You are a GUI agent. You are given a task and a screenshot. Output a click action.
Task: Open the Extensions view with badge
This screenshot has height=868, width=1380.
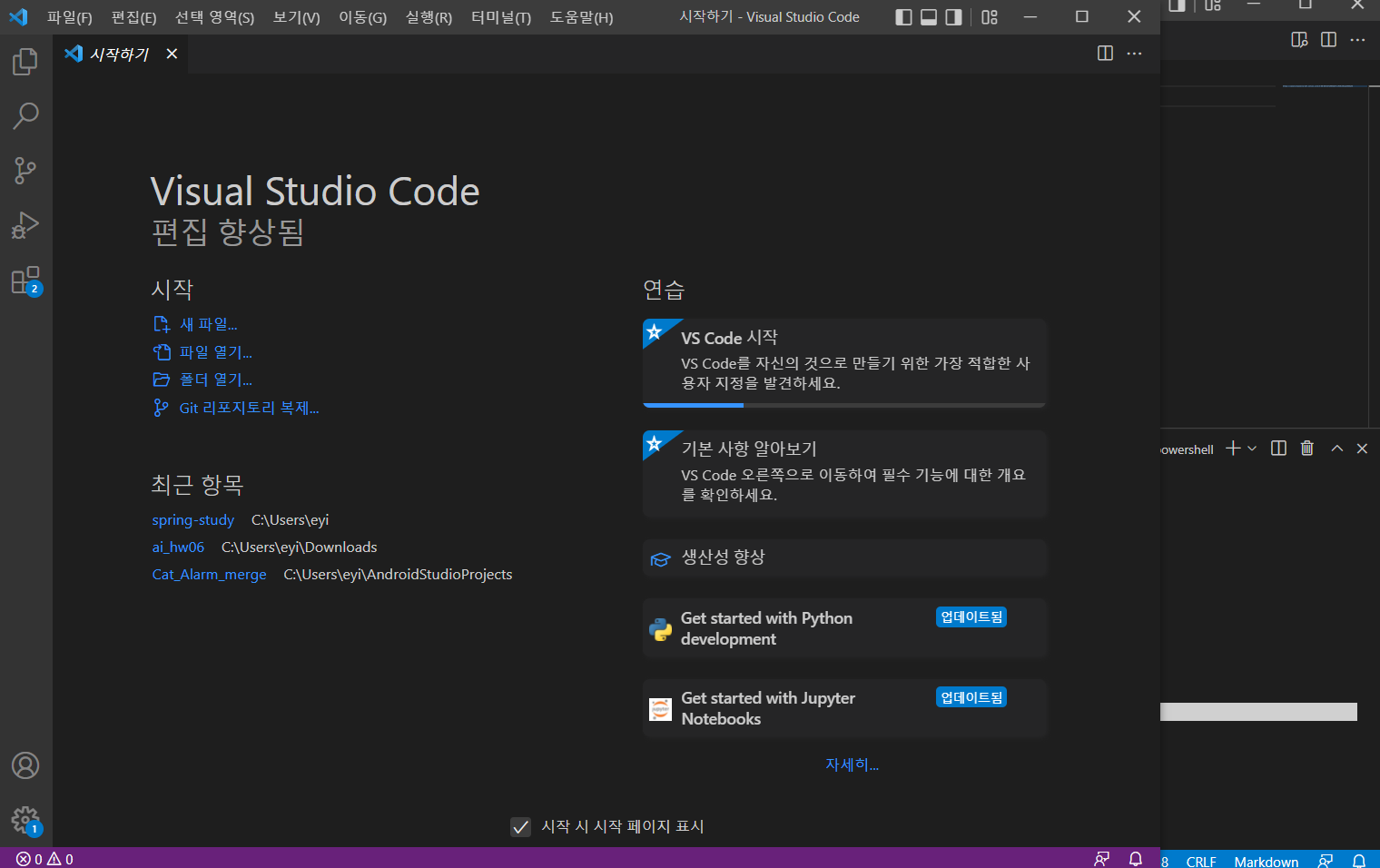click(25, 281)
